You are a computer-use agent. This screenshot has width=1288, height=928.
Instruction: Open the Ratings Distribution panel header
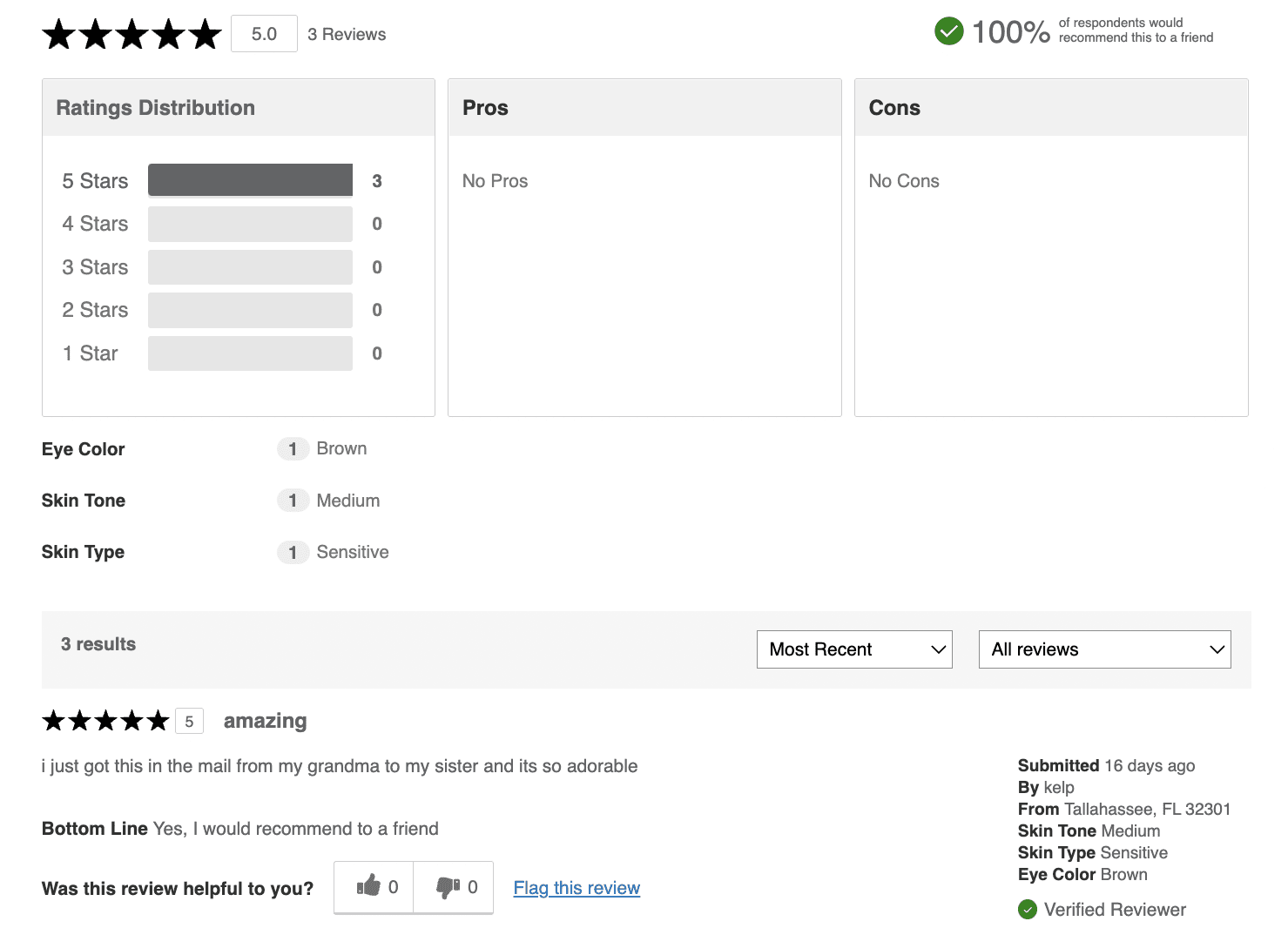pos(155,107)
